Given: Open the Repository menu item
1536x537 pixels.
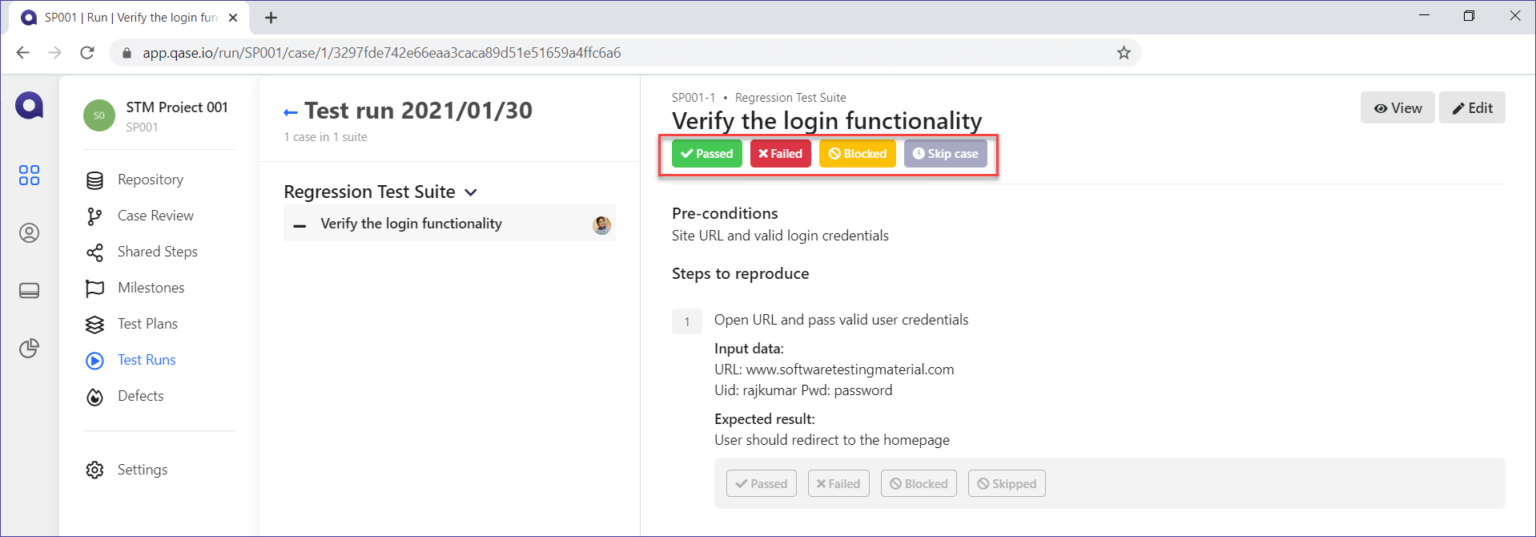Looking at the screenshot, I should [150, 180].
